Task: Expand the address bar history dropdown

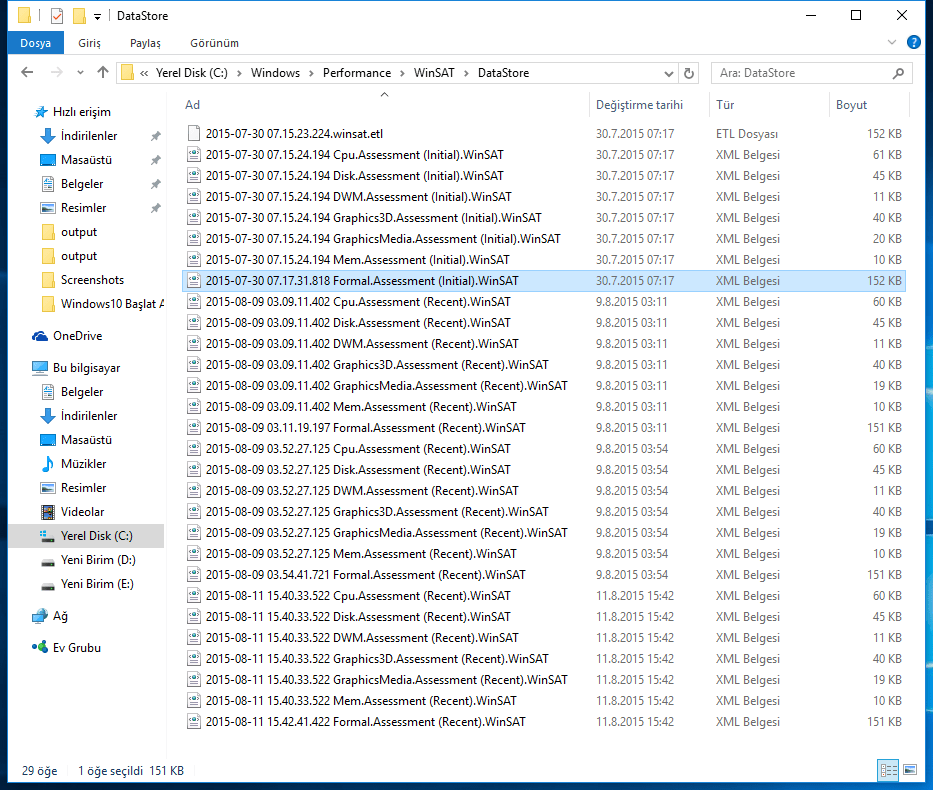Action: click(x=668, y=73)
